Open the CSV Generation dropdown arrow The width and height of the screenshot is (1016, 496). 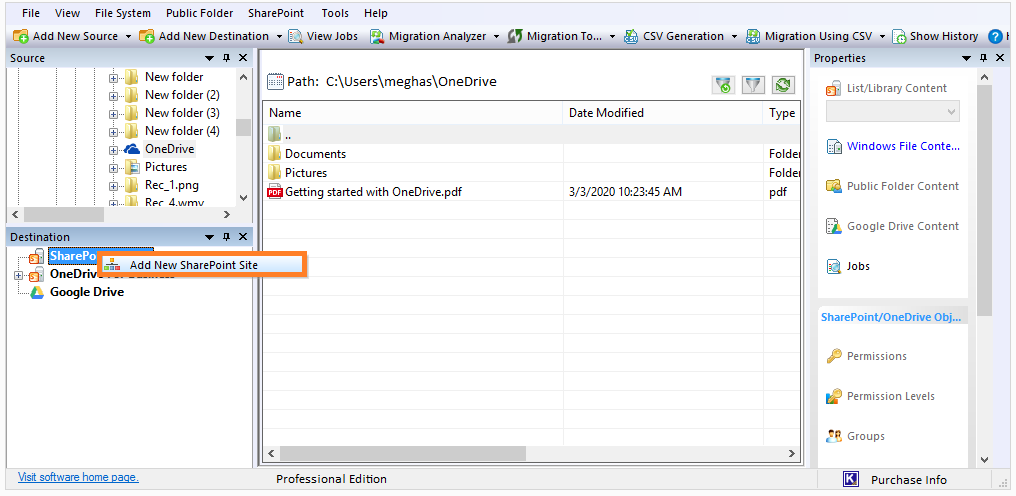point(735,36)
